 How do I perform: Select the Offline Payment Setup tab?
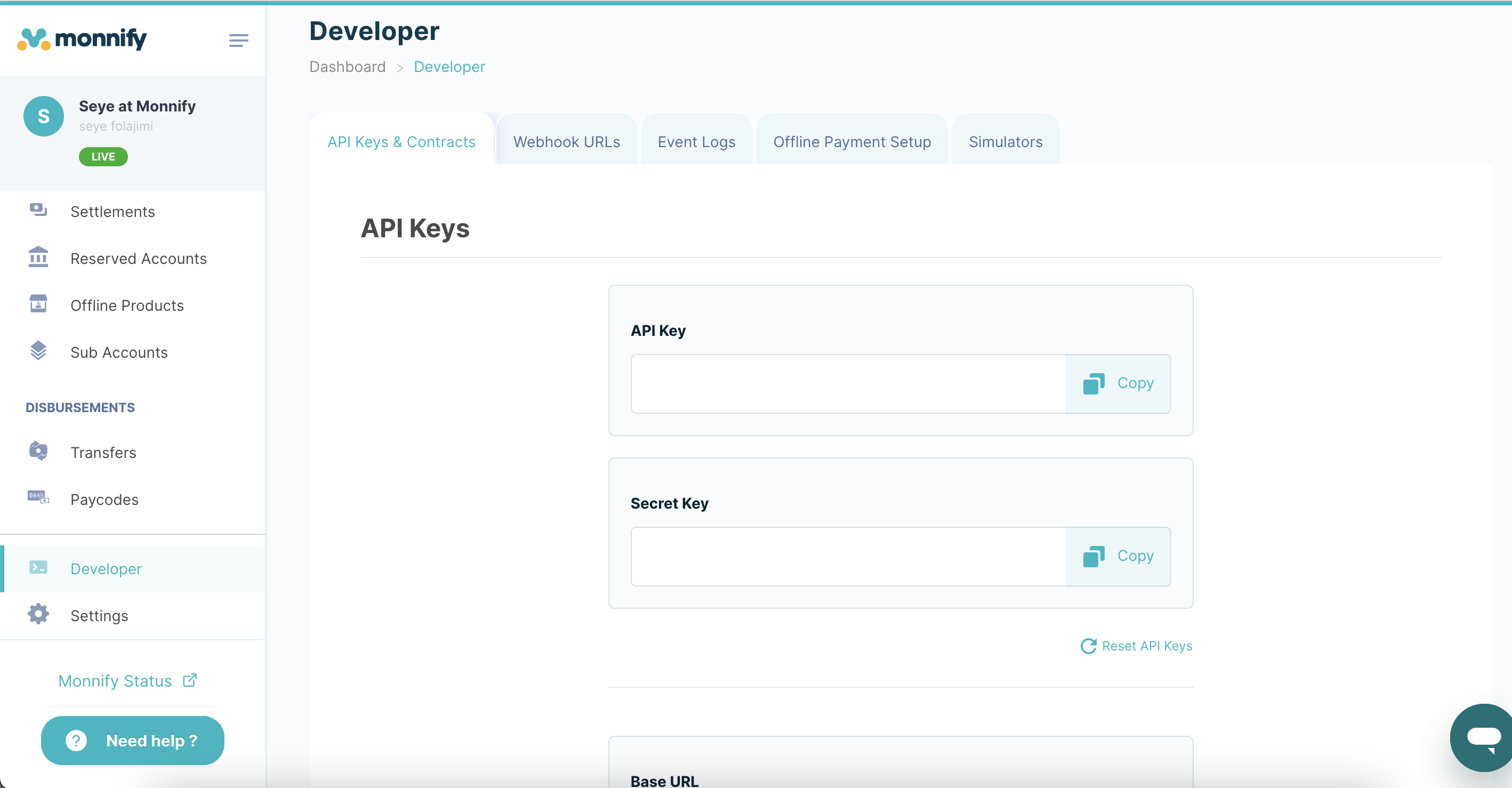coord(851,142)
